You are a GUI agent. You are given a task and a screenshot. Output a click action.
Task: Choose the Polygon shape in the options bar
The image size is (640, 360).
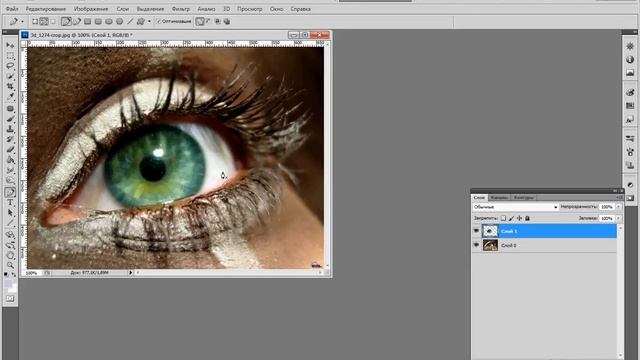(119, 21)
